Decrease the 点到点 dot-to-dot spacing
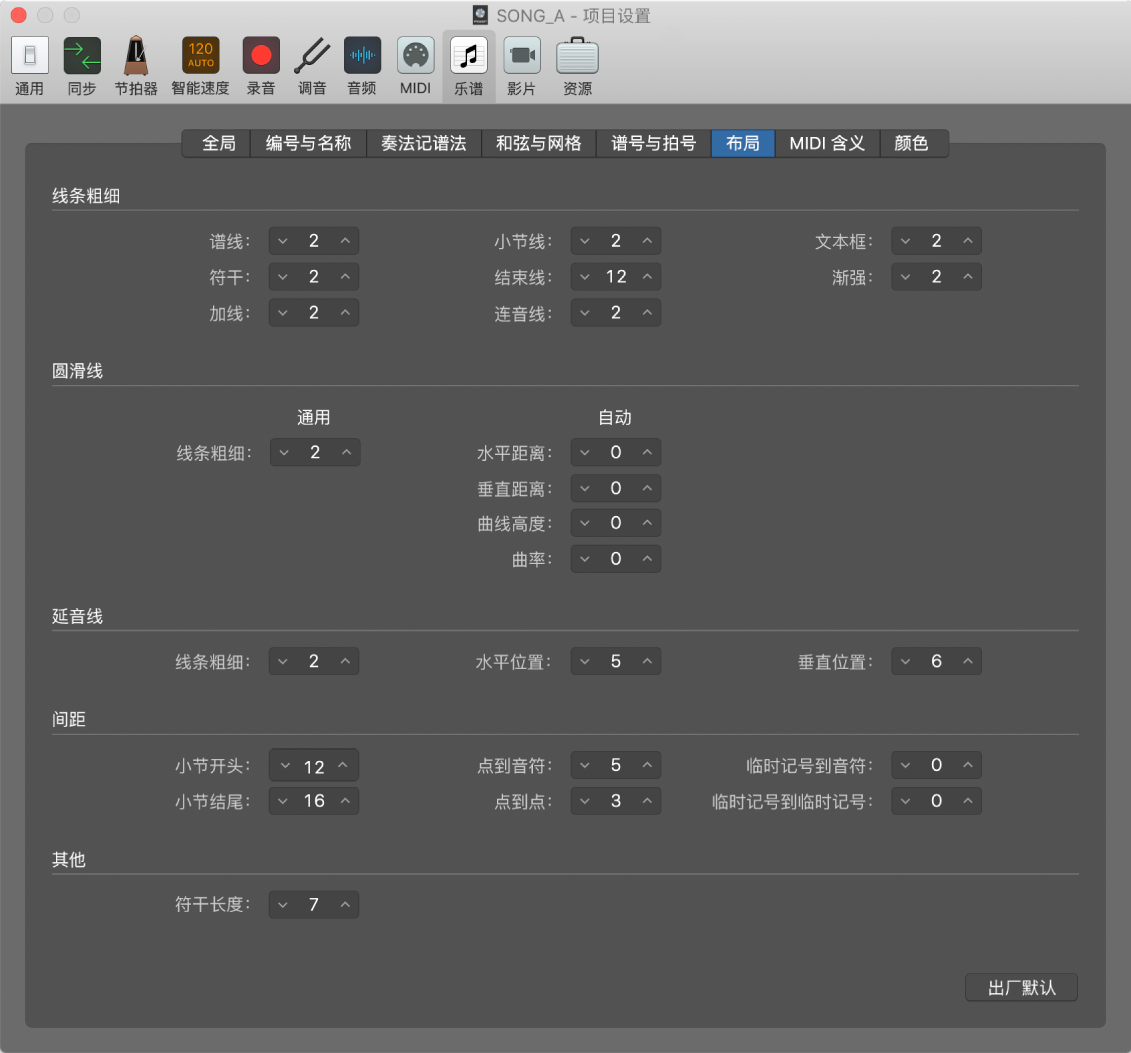The width and height of the screenshot is (1131, 1053). [585, 801]
